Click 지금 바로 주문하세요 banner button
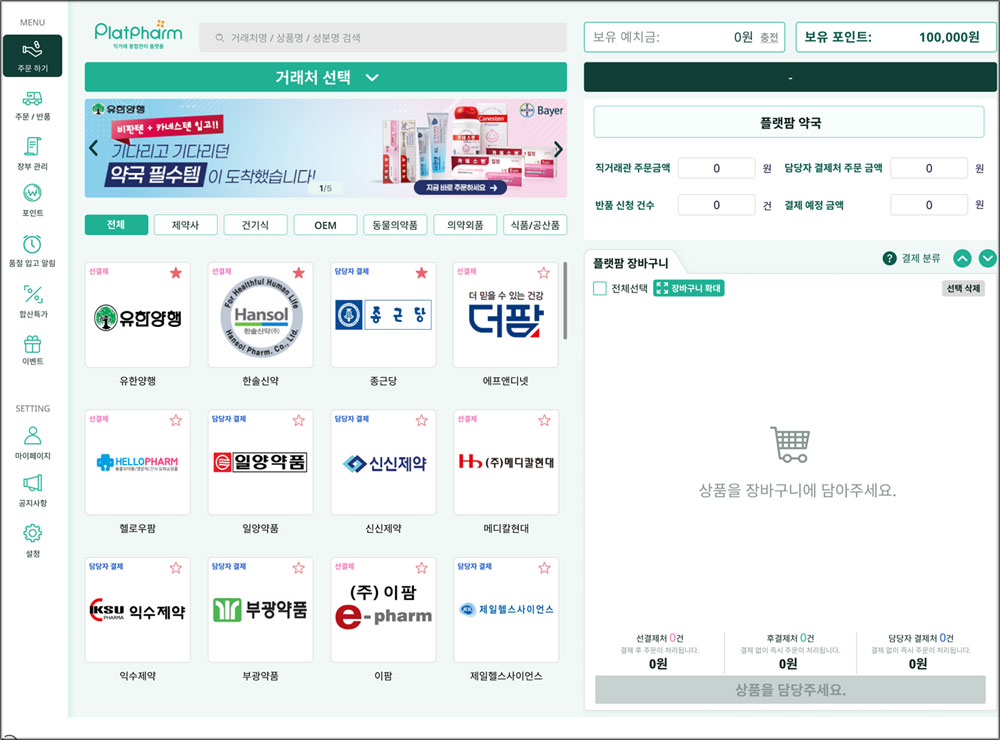This screenshot has width=1000, height=740. pos(460,188)
